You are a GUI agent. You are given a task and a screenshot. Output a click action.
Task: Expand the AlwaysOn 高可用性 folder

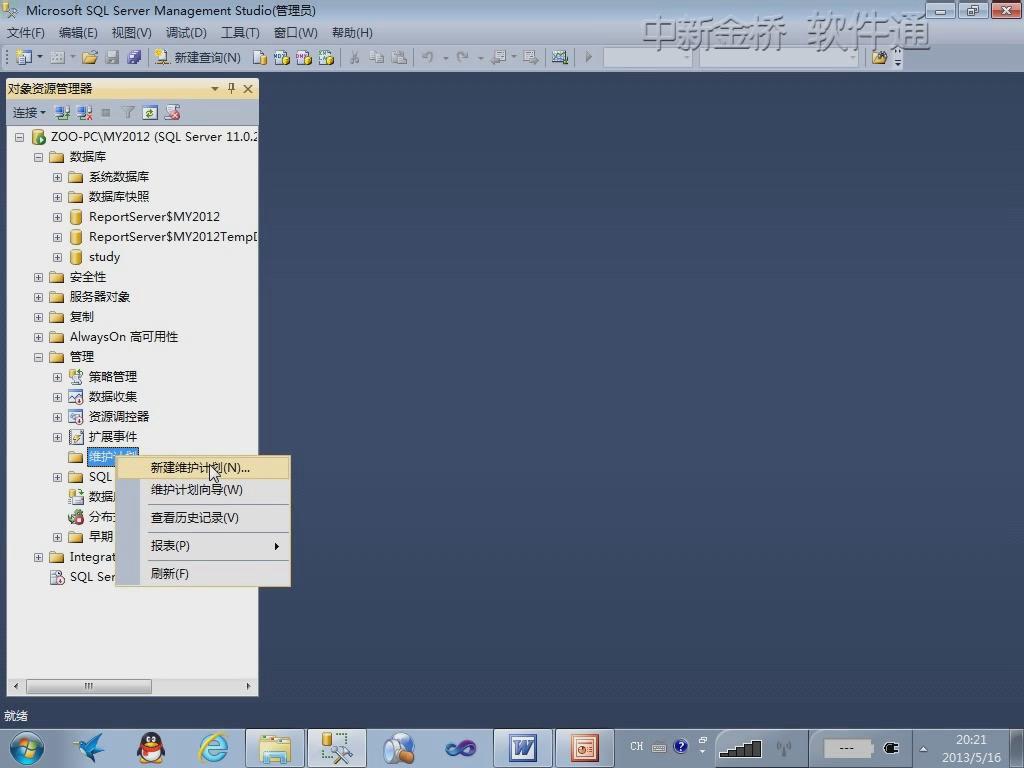[x=39, y=338]
